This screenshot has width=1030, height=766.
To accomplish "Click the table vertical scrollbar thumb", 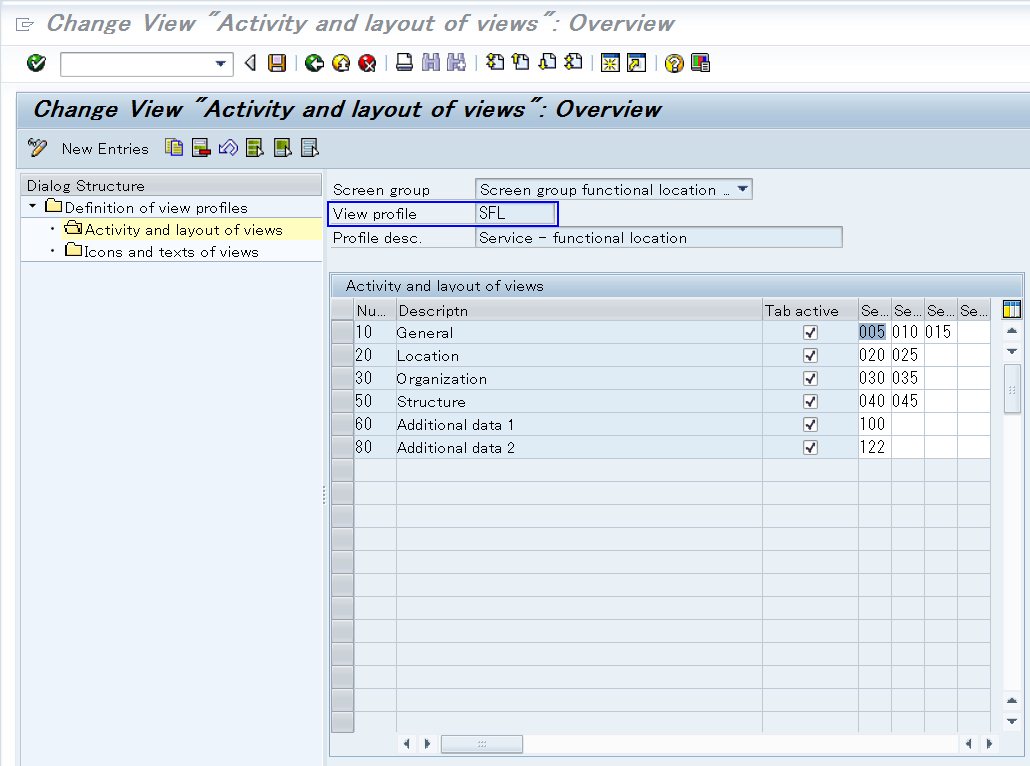I will coord(1012,389).
